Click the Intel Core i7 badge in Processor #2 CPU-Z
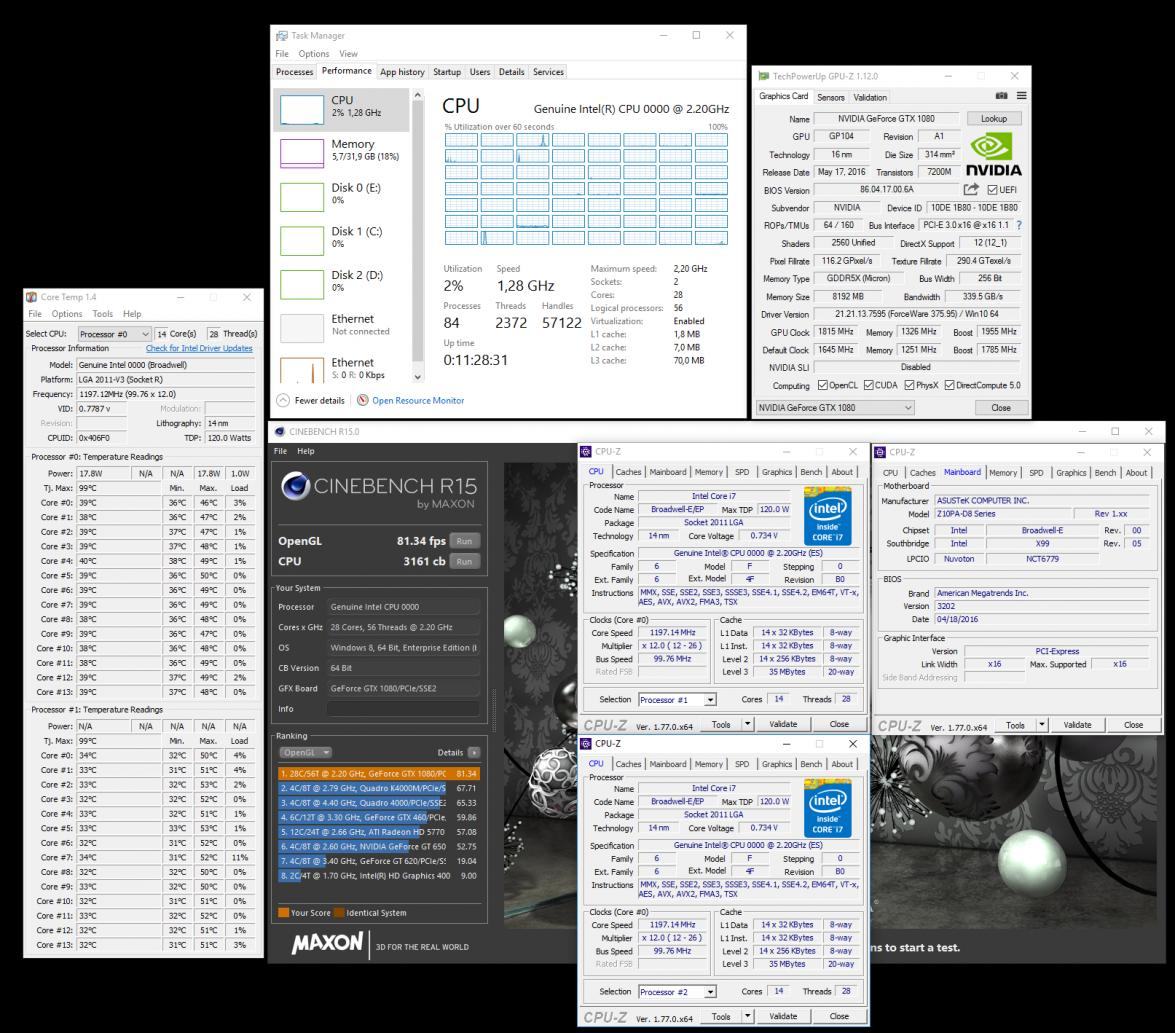The width and height of the screenshot is (1175, 1033). [827, 808]
